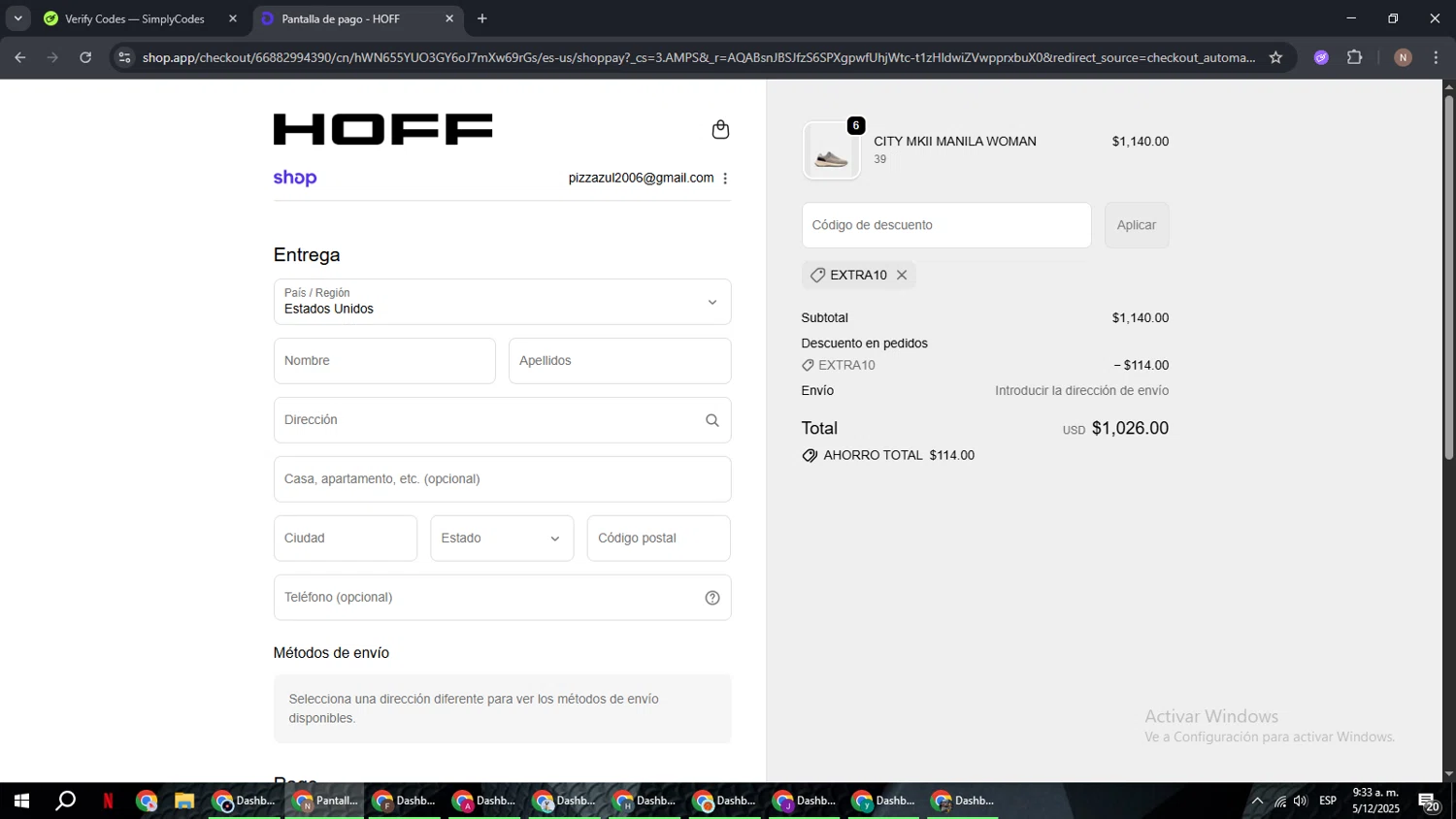Click the page vertical scrollbar
Screen dimensions: 1456x819
1448,277
